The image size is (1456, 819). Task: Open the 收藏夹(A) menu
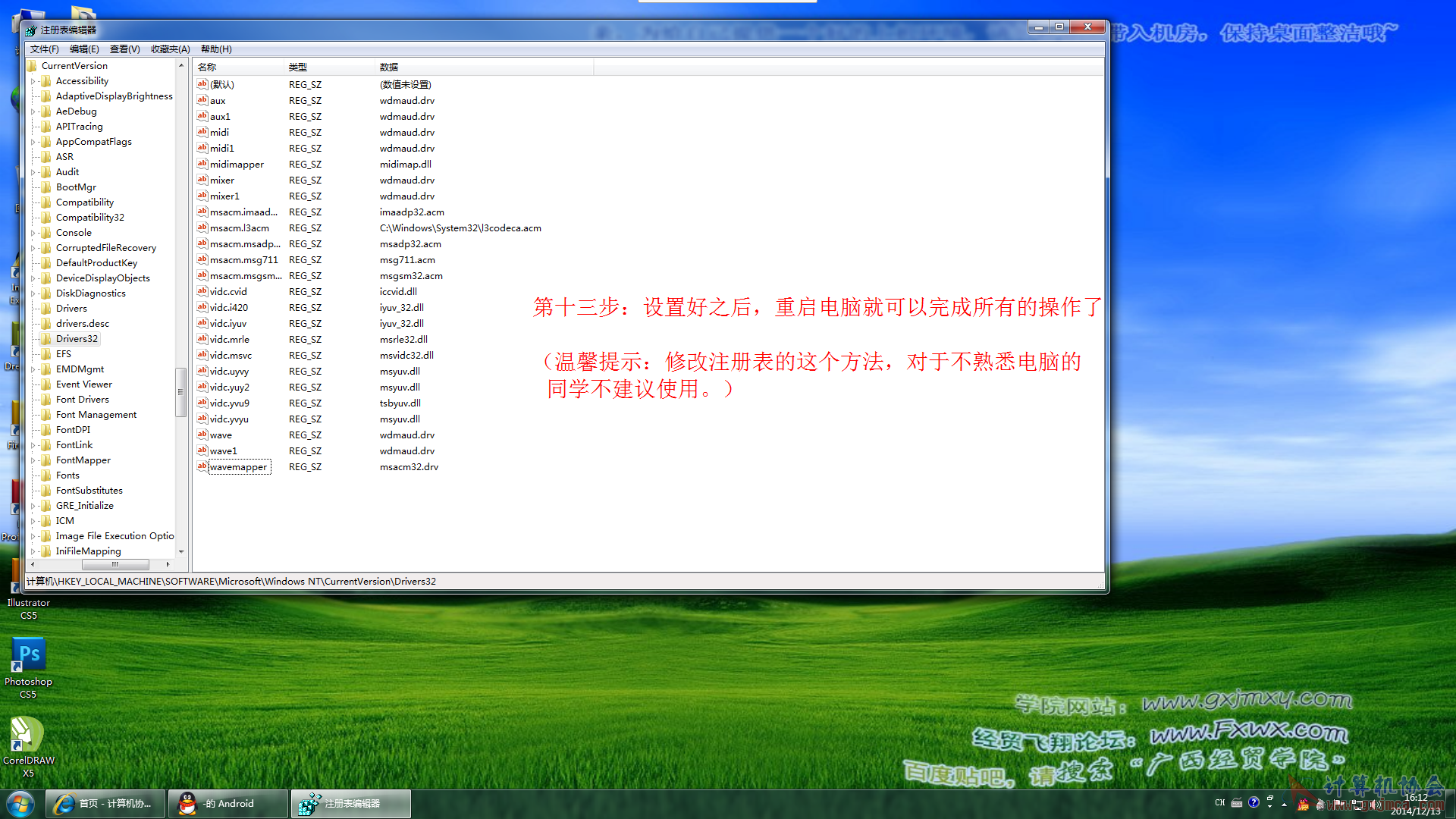[x=170, y=49]
